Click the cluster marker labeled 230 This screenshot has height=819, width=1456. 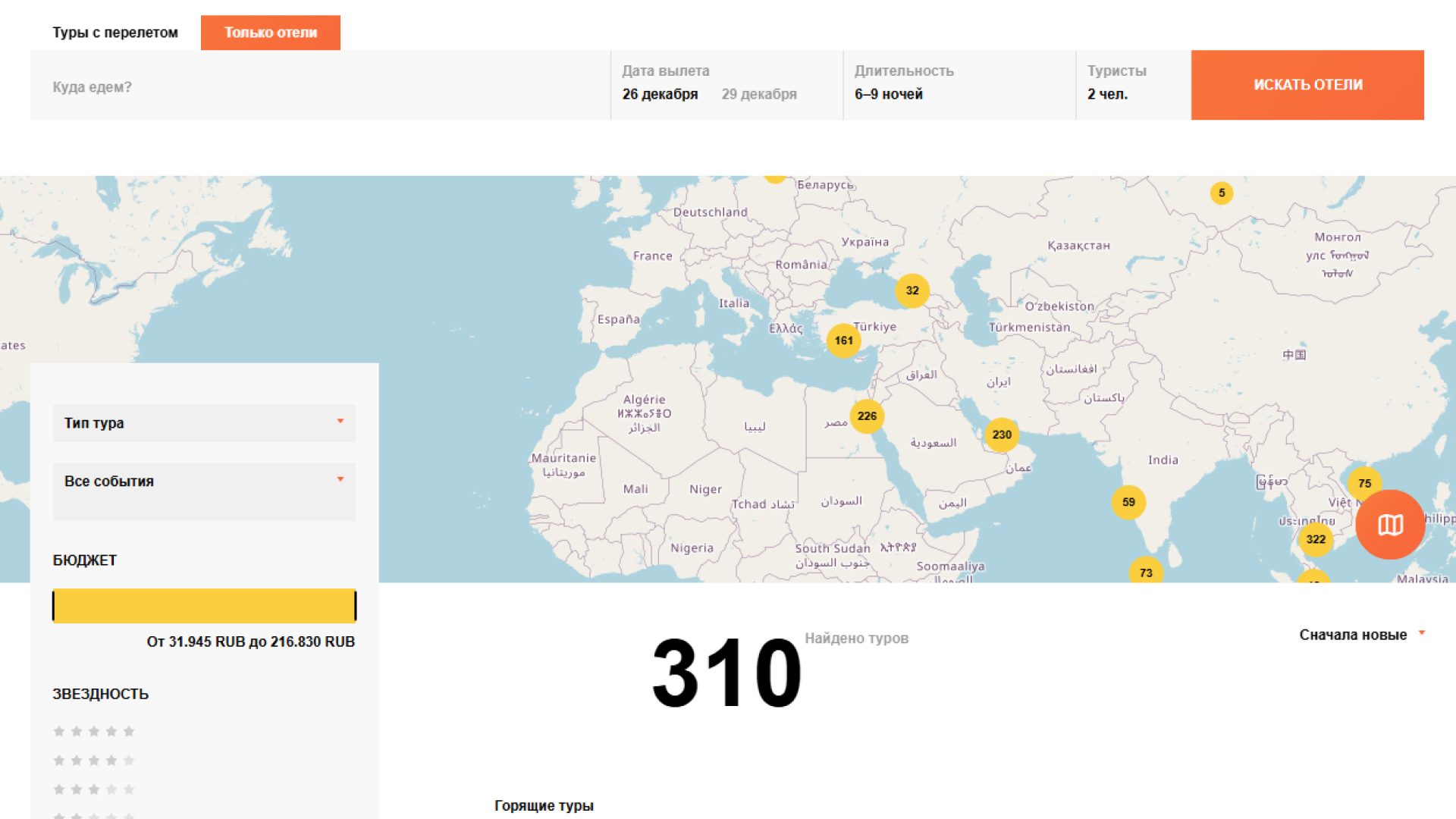pos(1002,435)
